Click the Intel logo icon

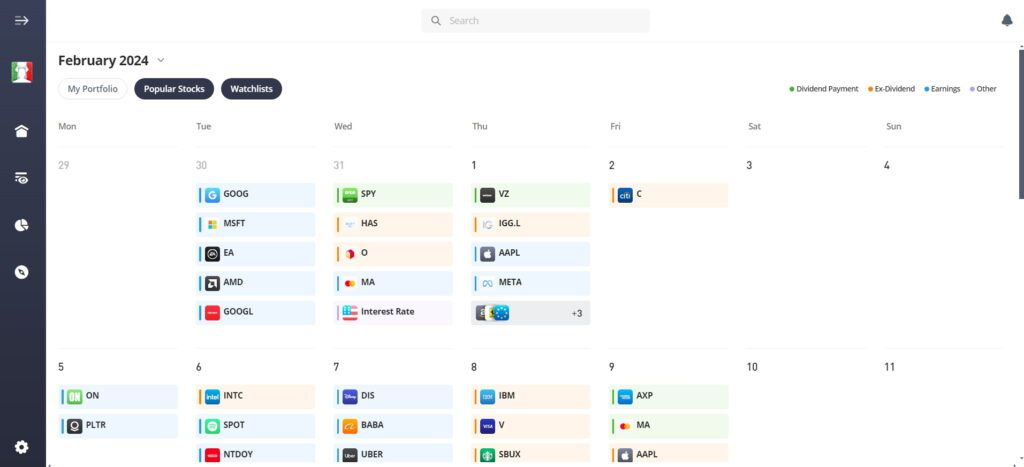point(212,396)
